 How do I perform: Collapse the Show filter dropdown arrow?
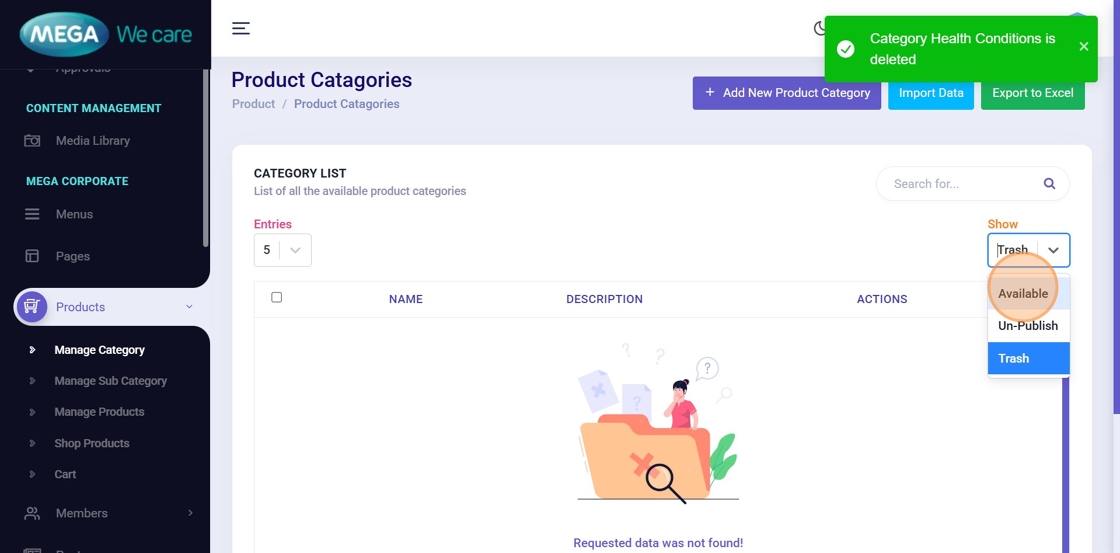point(1053,250)
